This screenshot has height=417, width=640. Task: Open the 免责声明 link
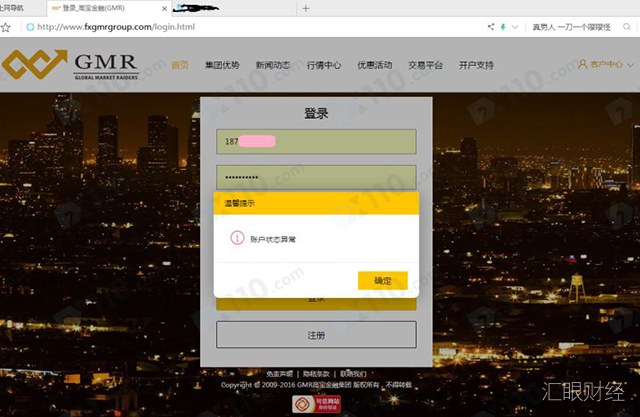click(280, 374)
